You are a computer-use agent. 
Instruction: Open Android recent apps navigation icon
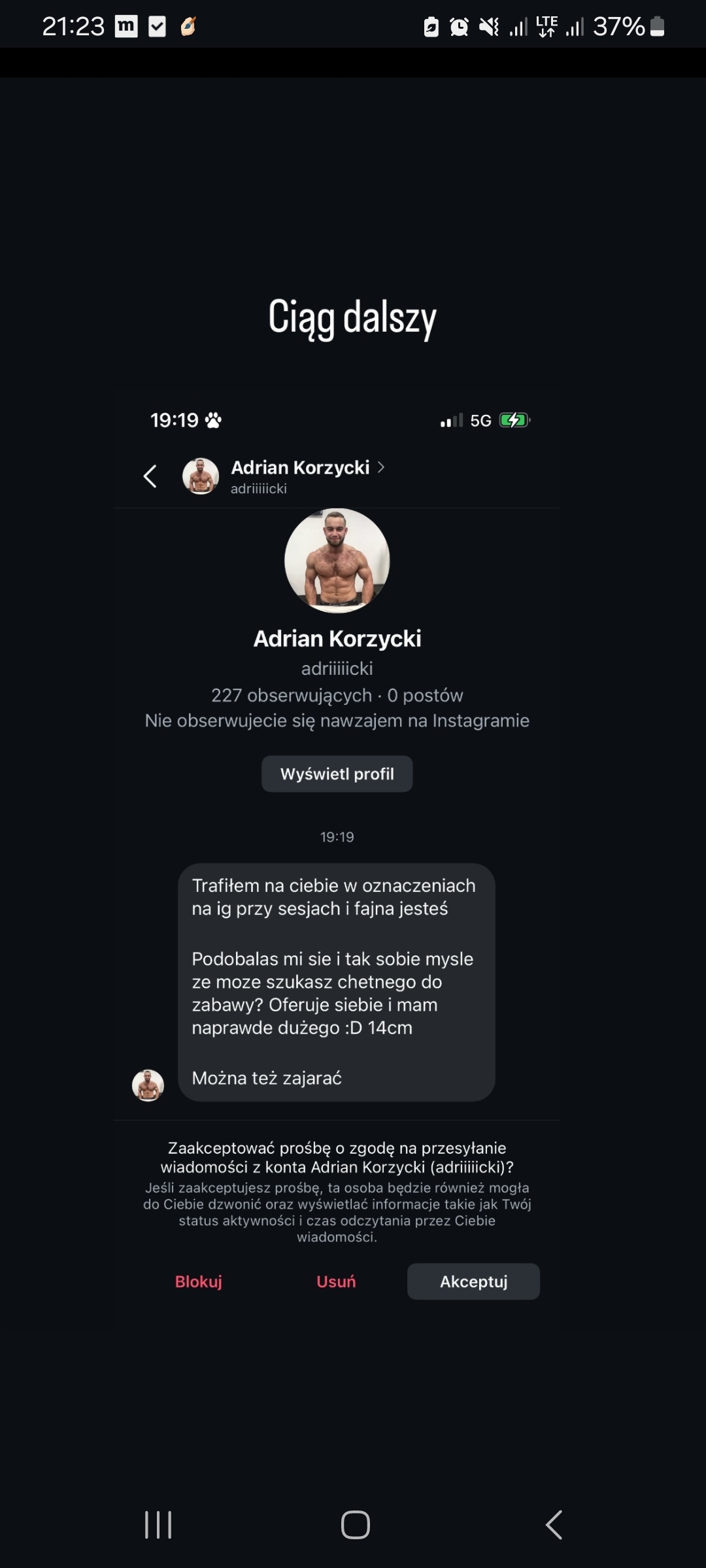[x=158, y=1525]
